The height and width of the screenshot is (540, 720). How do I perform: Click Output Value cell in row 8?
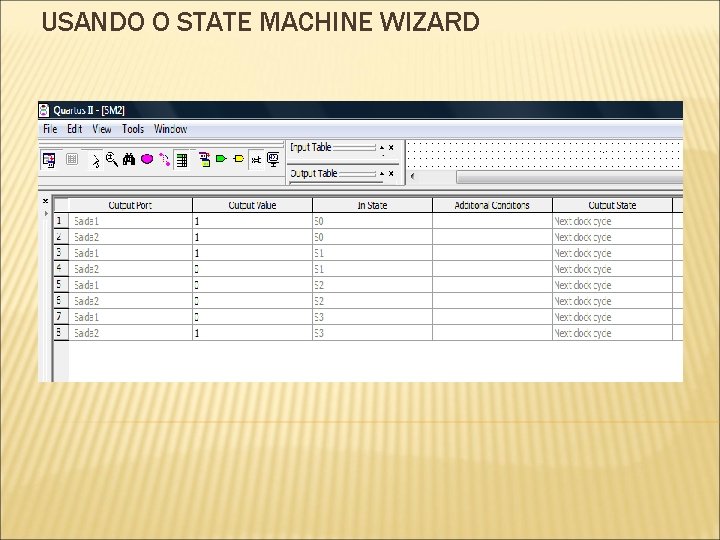coord(253,333)
